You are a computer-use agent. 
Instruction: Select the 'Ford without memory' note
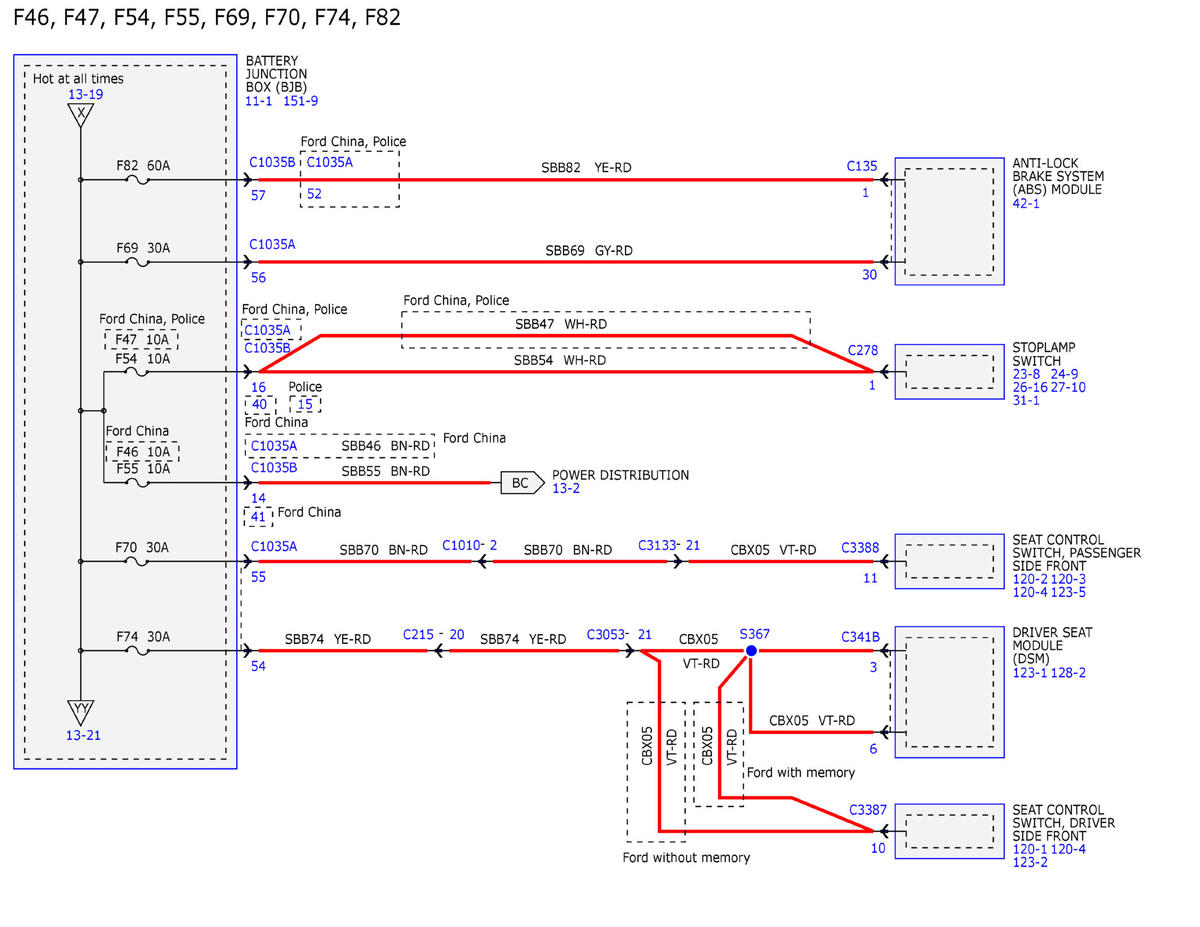(686, 857)
